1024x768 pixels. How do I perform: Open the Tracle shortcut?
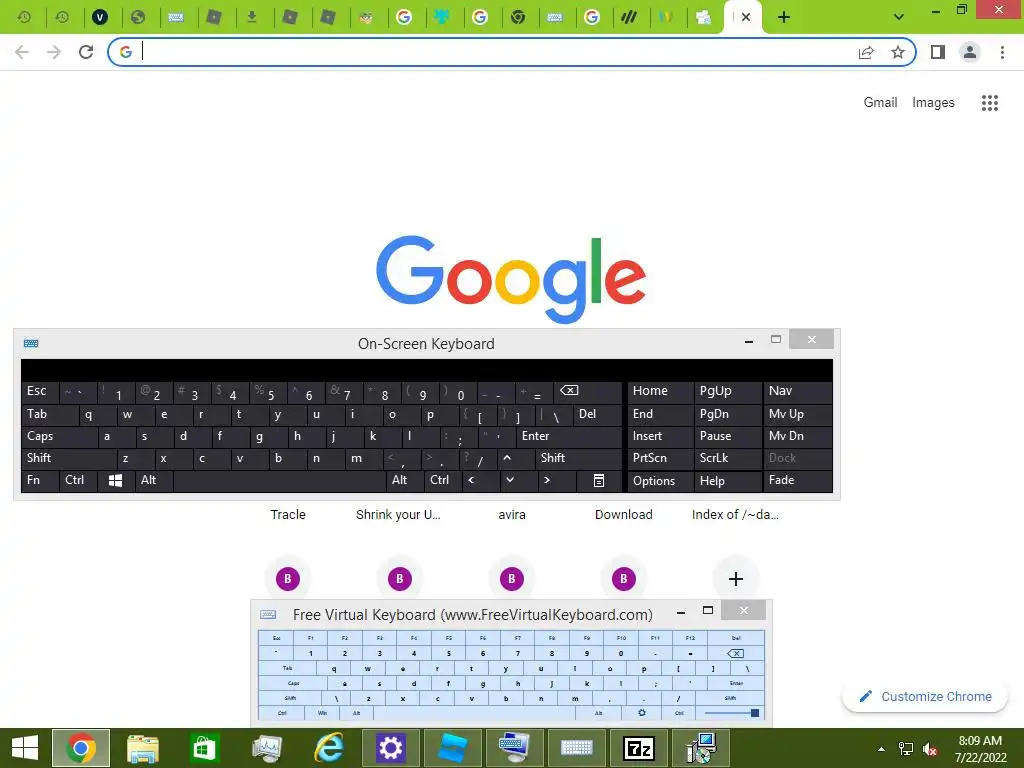point(288,515)
